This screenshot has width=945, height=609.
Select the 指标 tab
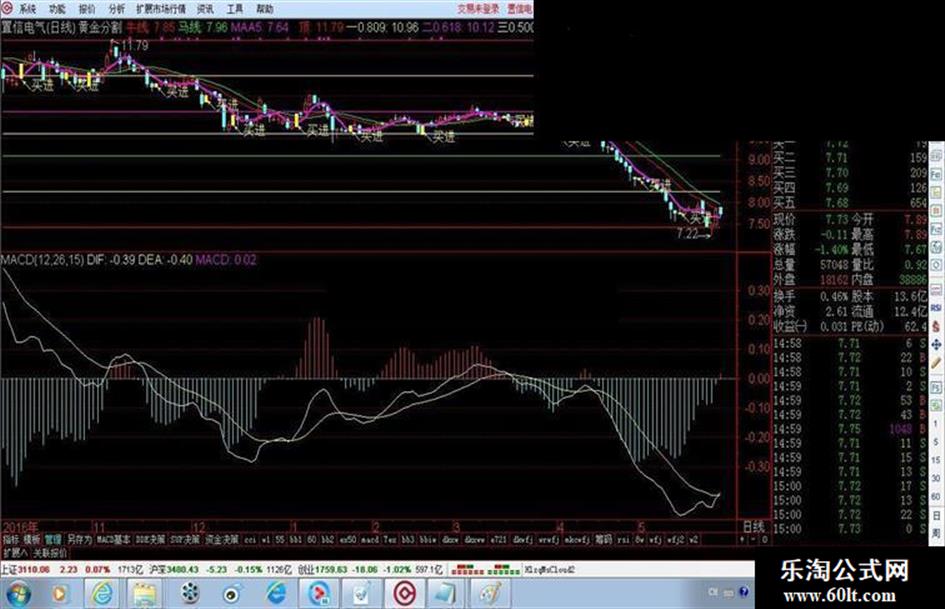point(11,540)
